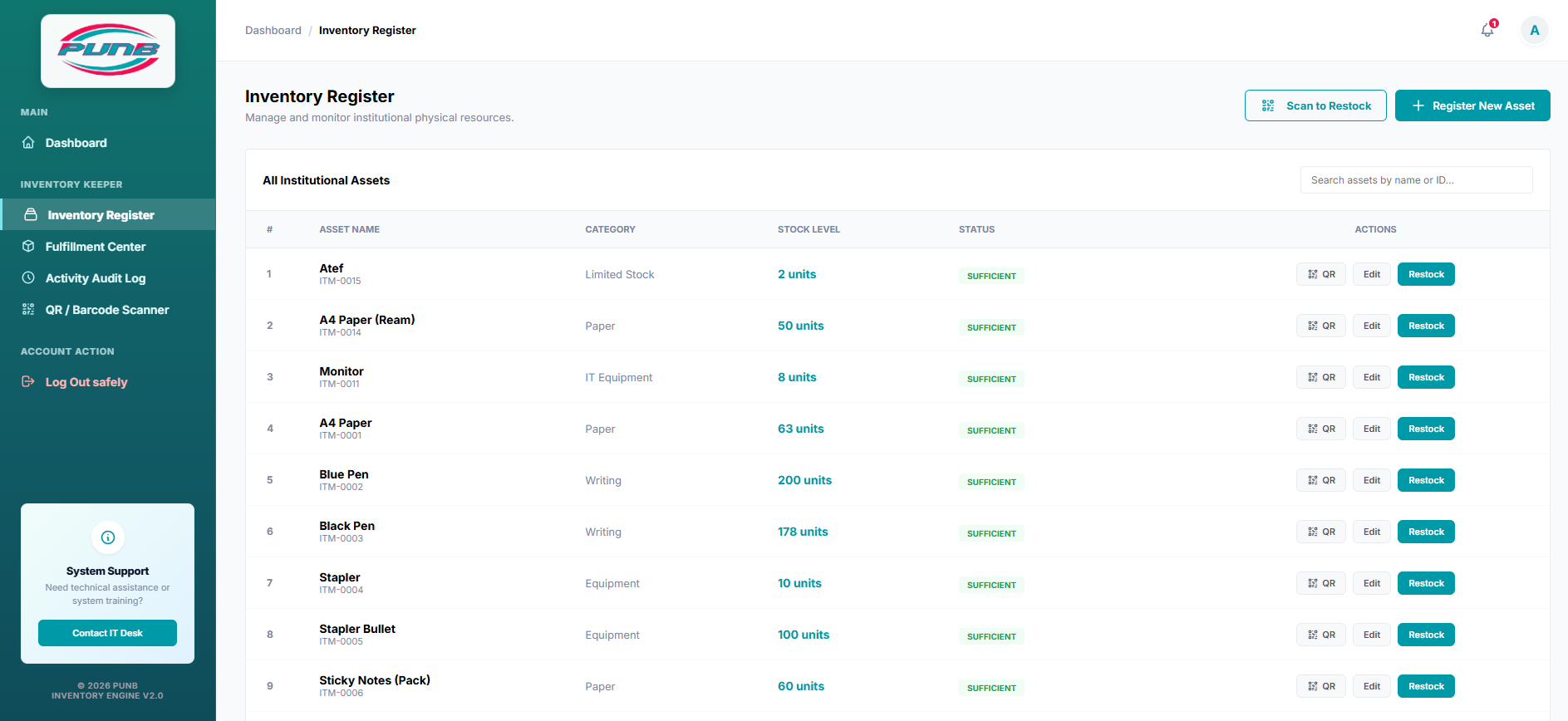Screen dimensions: 1568x721
Task: Contact the IT Desk
Action: (108, 633)
